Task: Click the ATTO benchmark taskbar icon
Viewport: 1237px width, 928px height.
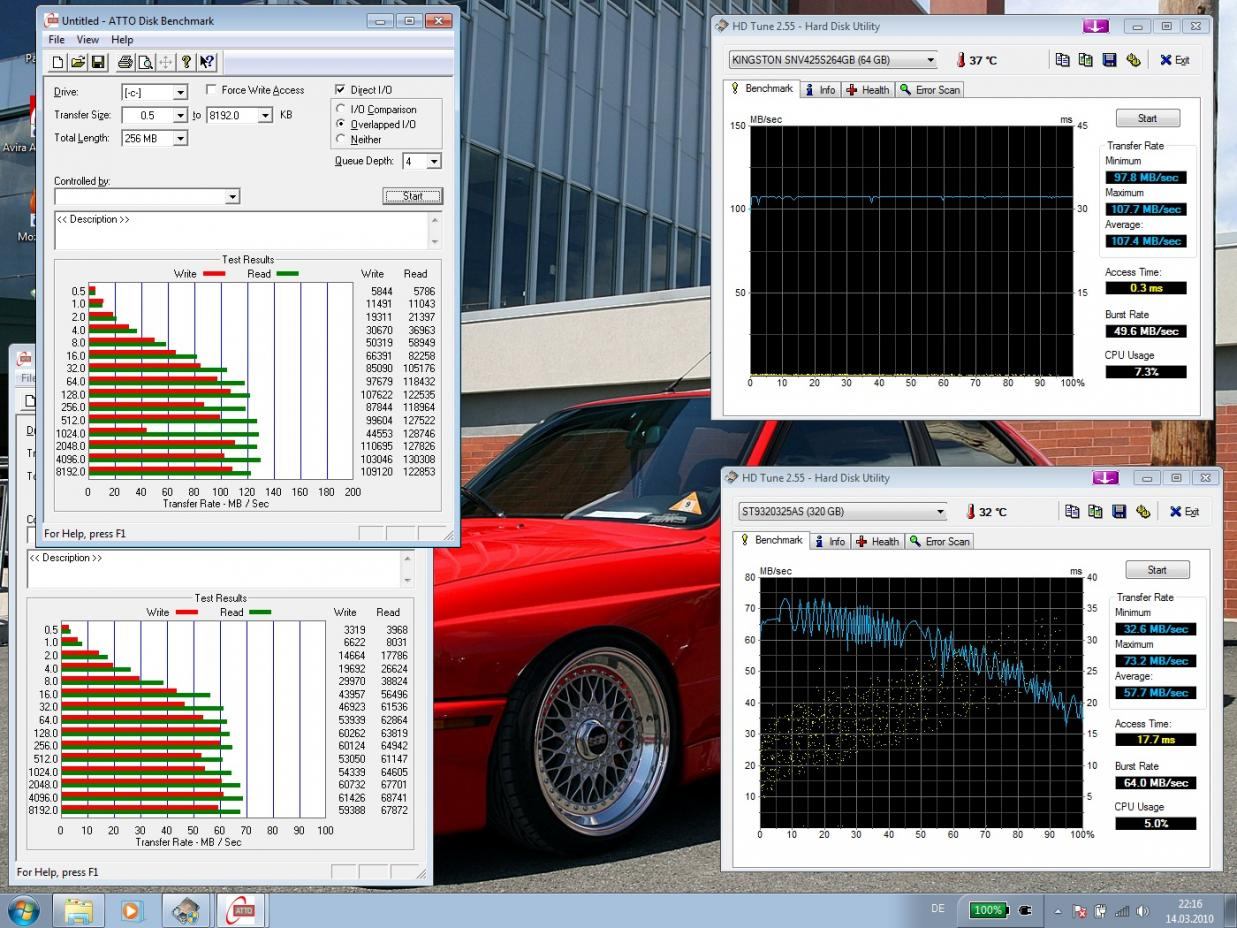Action: [x=242, y=911]
